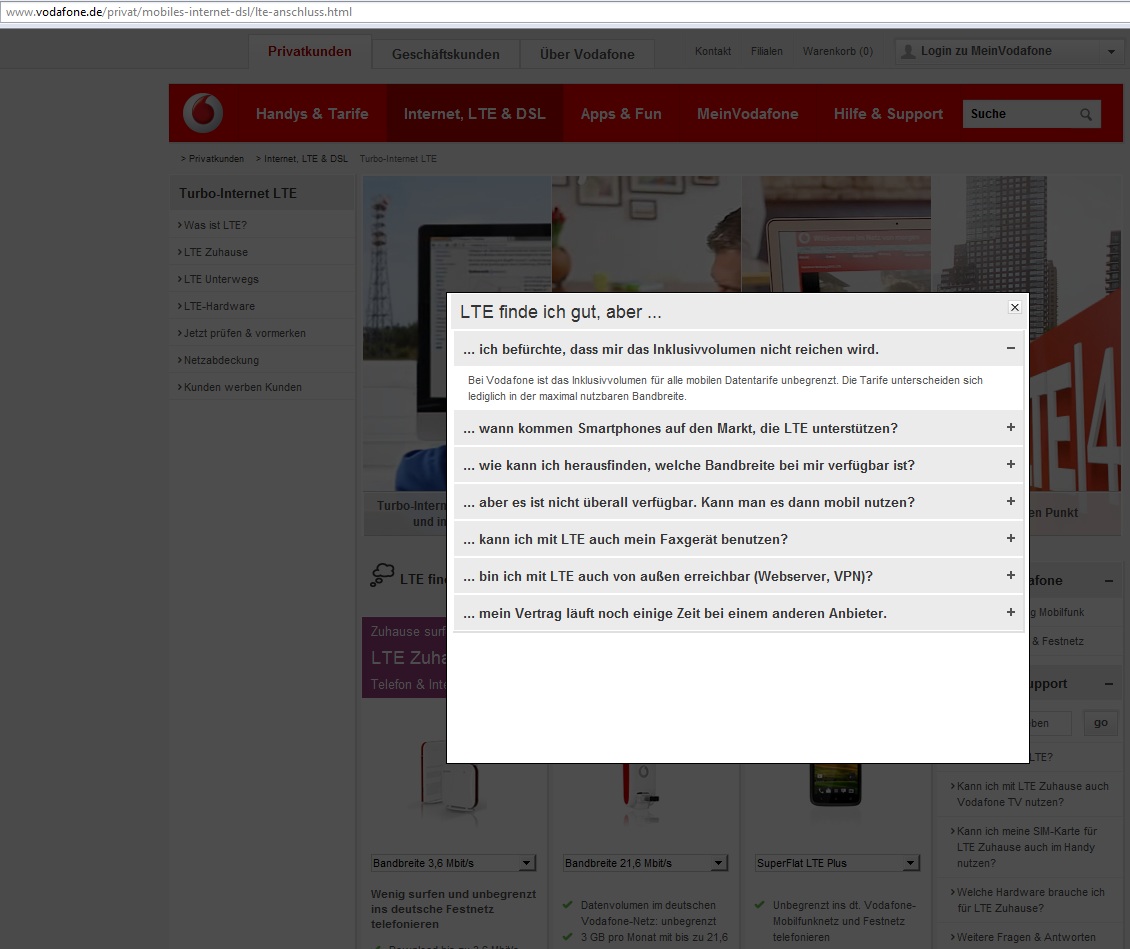Screen dimensions: 1130x949
Task: Expand the Smartphones auf den Markt question
Action: tap(1010, 428)
